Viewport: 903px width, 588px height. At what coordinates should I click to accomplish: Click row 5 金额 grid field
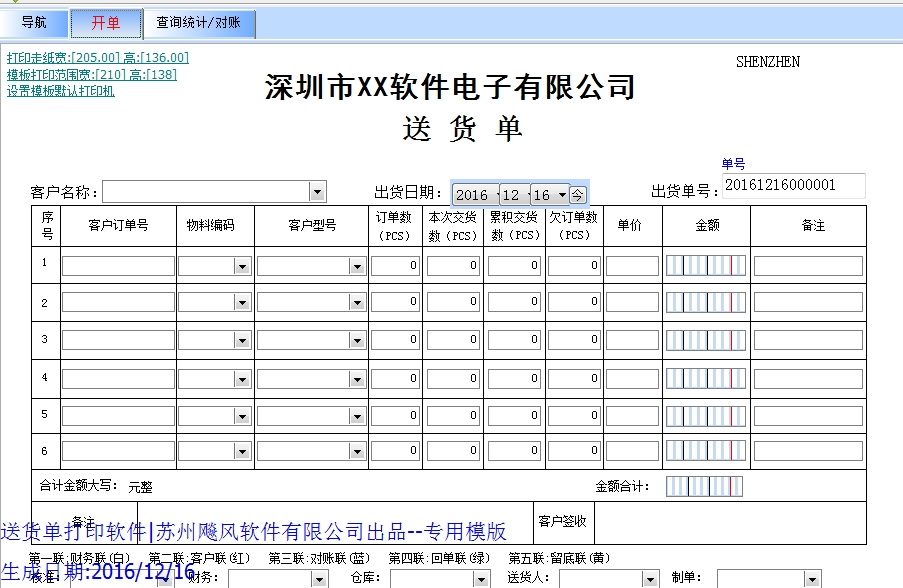click(x=706, y=416)
